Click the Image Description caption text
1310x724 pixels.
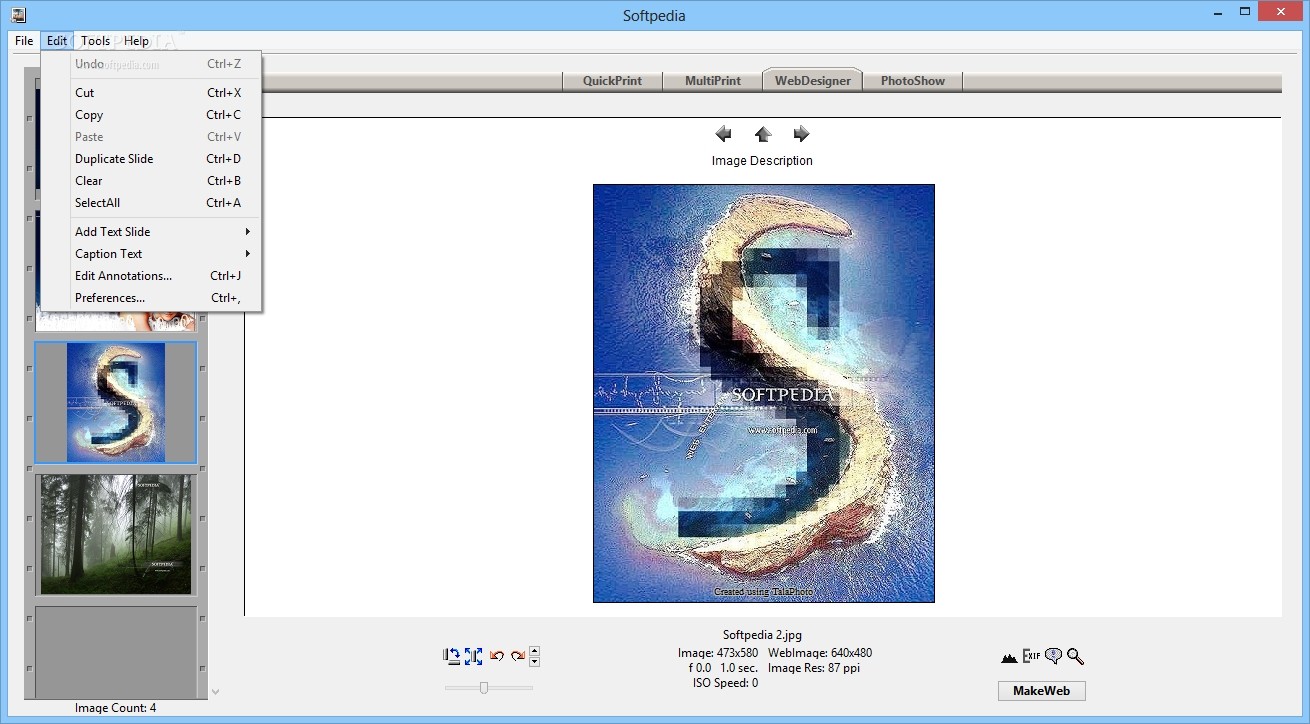(x=762, y=161)
